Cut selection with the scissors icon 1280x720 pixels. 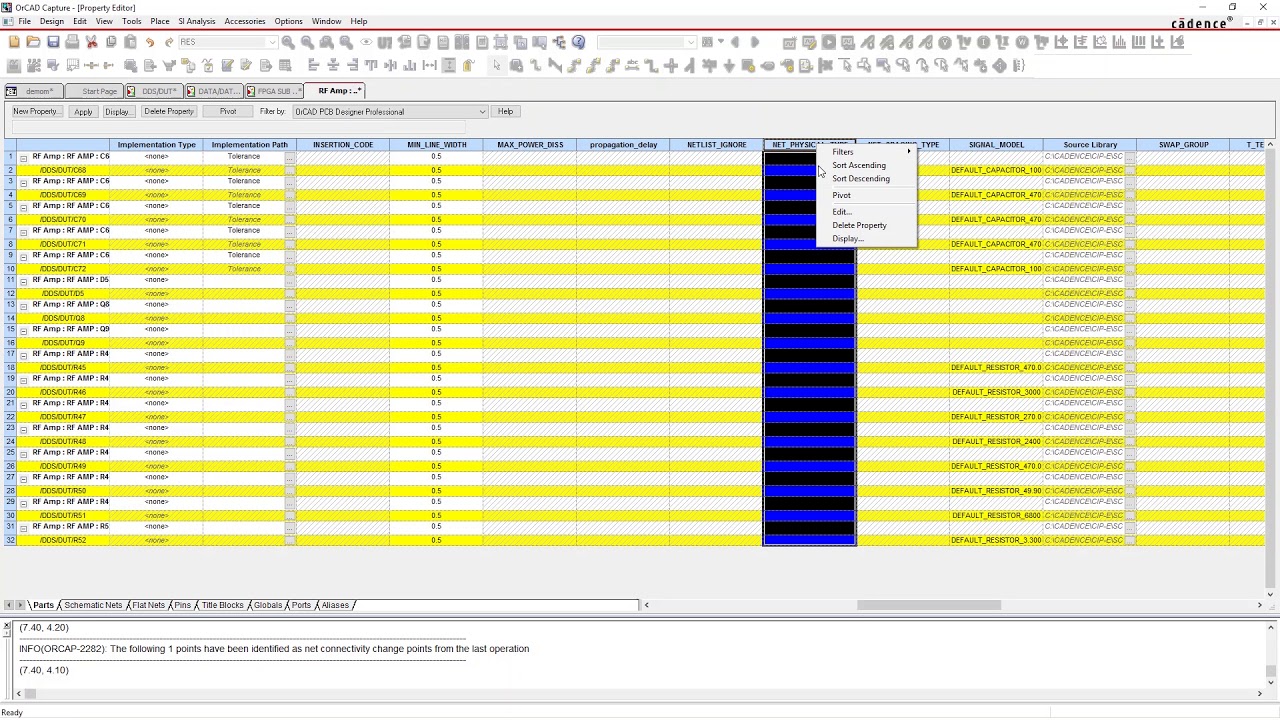(x=91, y=42)
